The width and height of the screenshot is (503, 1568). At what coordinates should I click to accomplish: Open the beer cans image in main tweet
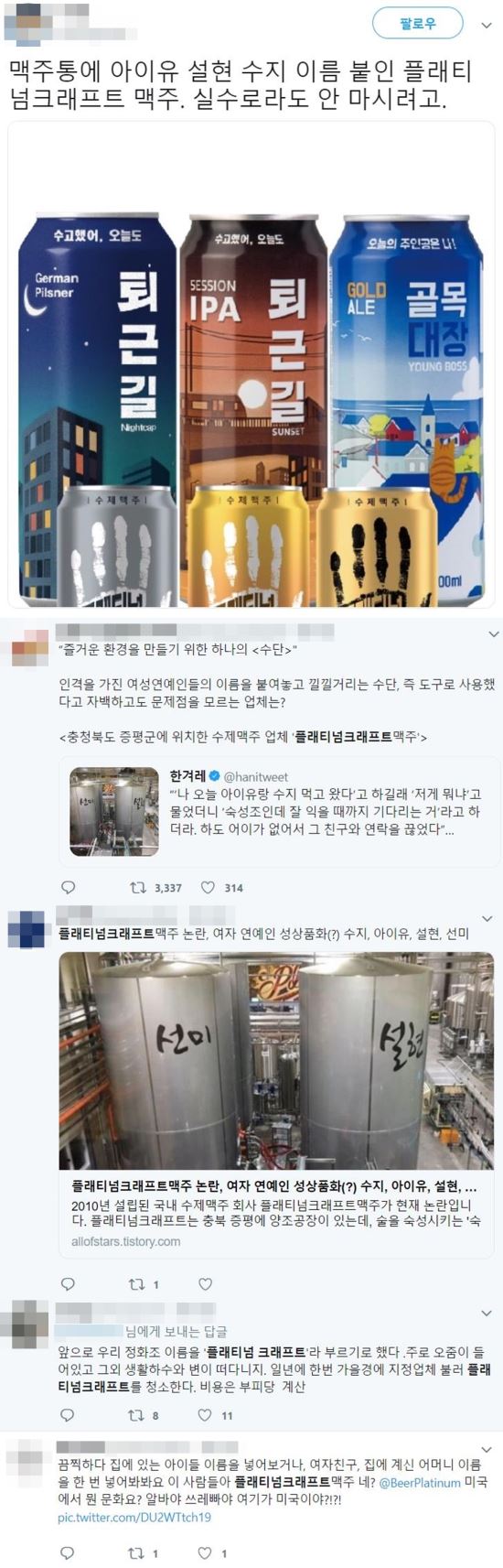point(251,363)
